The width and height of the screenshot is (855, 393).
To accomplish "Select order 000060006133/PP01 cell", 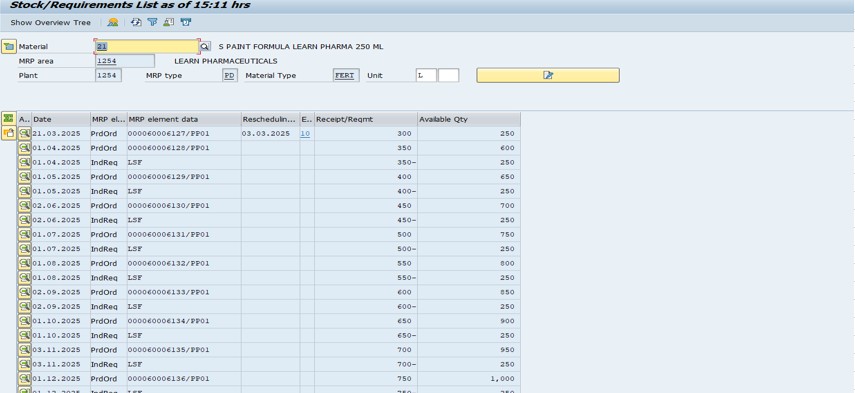I will 184,292.
